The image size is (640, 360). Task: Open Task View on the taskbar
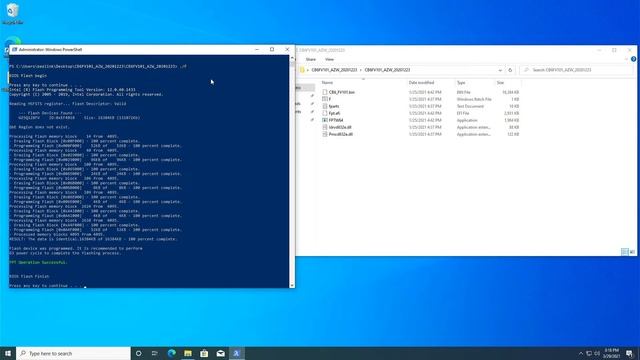coord(155,353)
